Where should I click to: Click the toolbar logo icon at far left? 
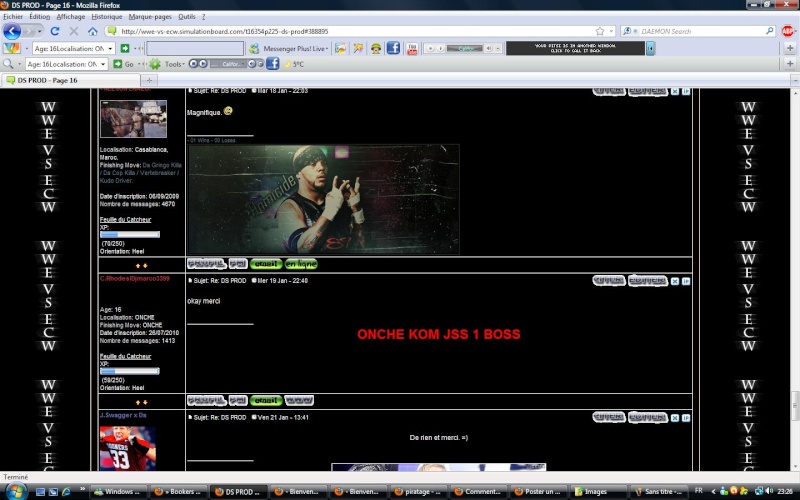point(12,48)
